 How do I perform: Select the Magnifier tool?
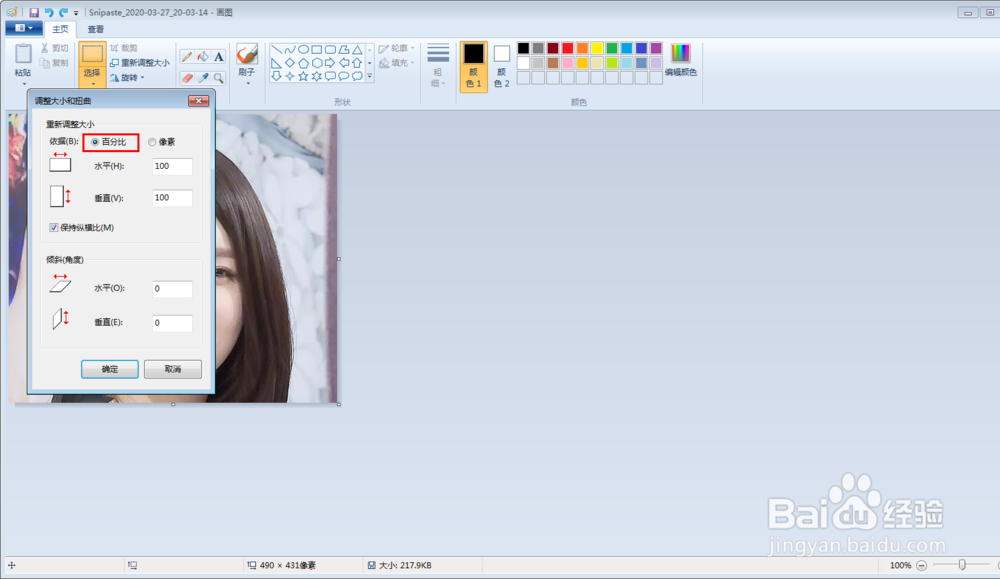219,78
